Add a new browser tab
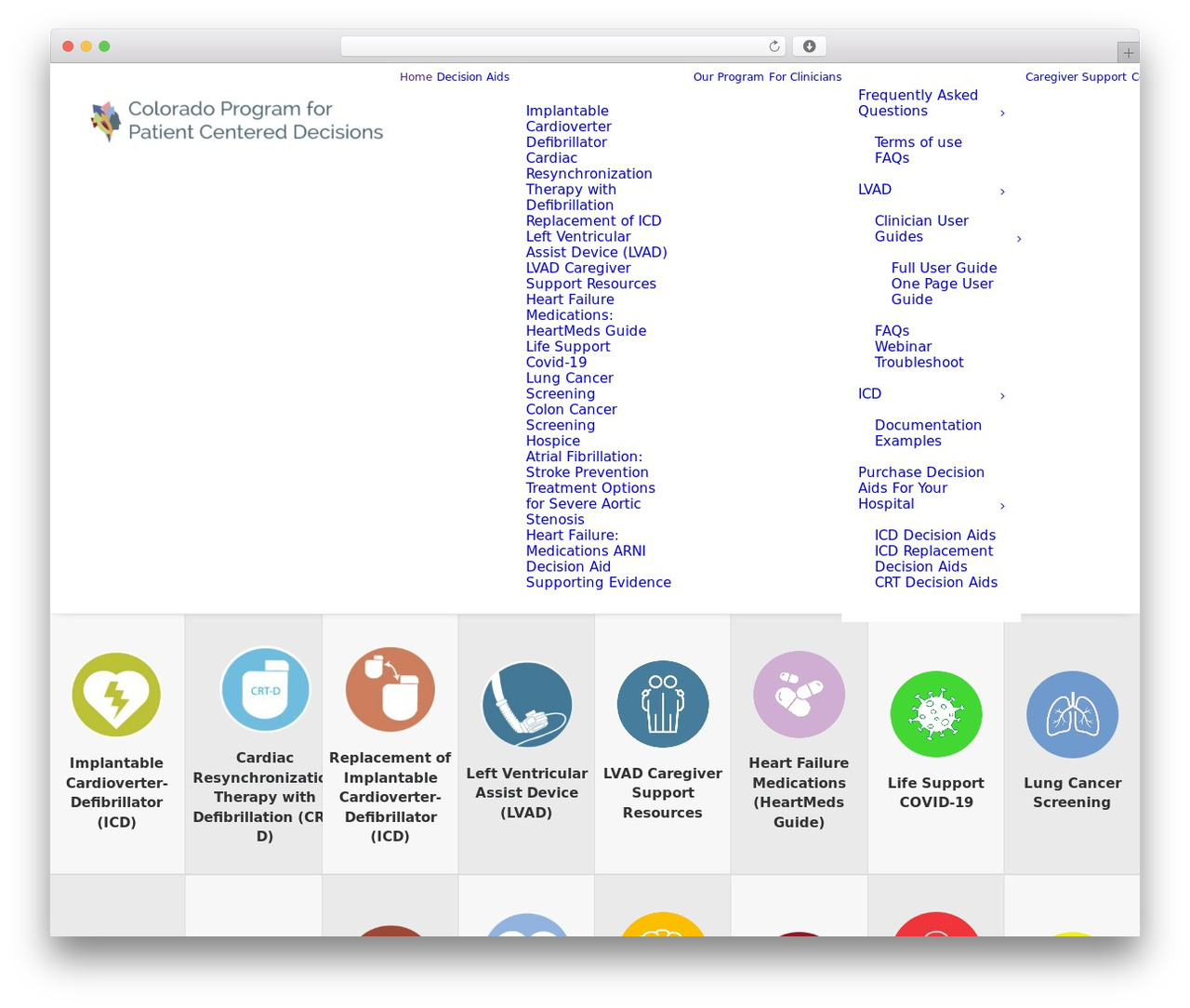The height and width of the screenshot is (1008, 1190). coord(1128,52)
